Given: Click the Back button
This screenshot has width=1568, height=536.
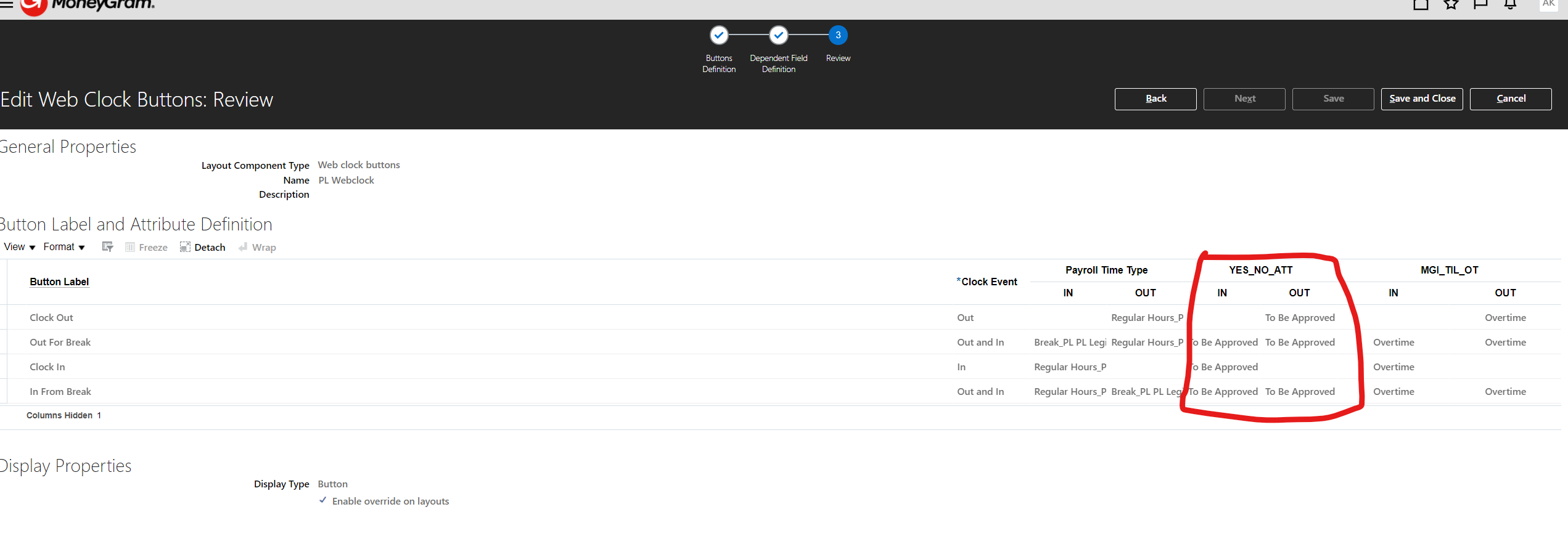Looking at the screenshot, I should click(x=1155, y=99).
